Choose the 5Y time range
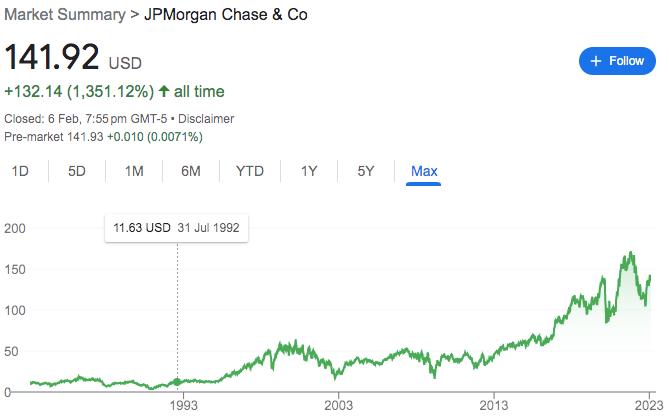Viewport: 669px width, 418px height. tap(366, 171)
